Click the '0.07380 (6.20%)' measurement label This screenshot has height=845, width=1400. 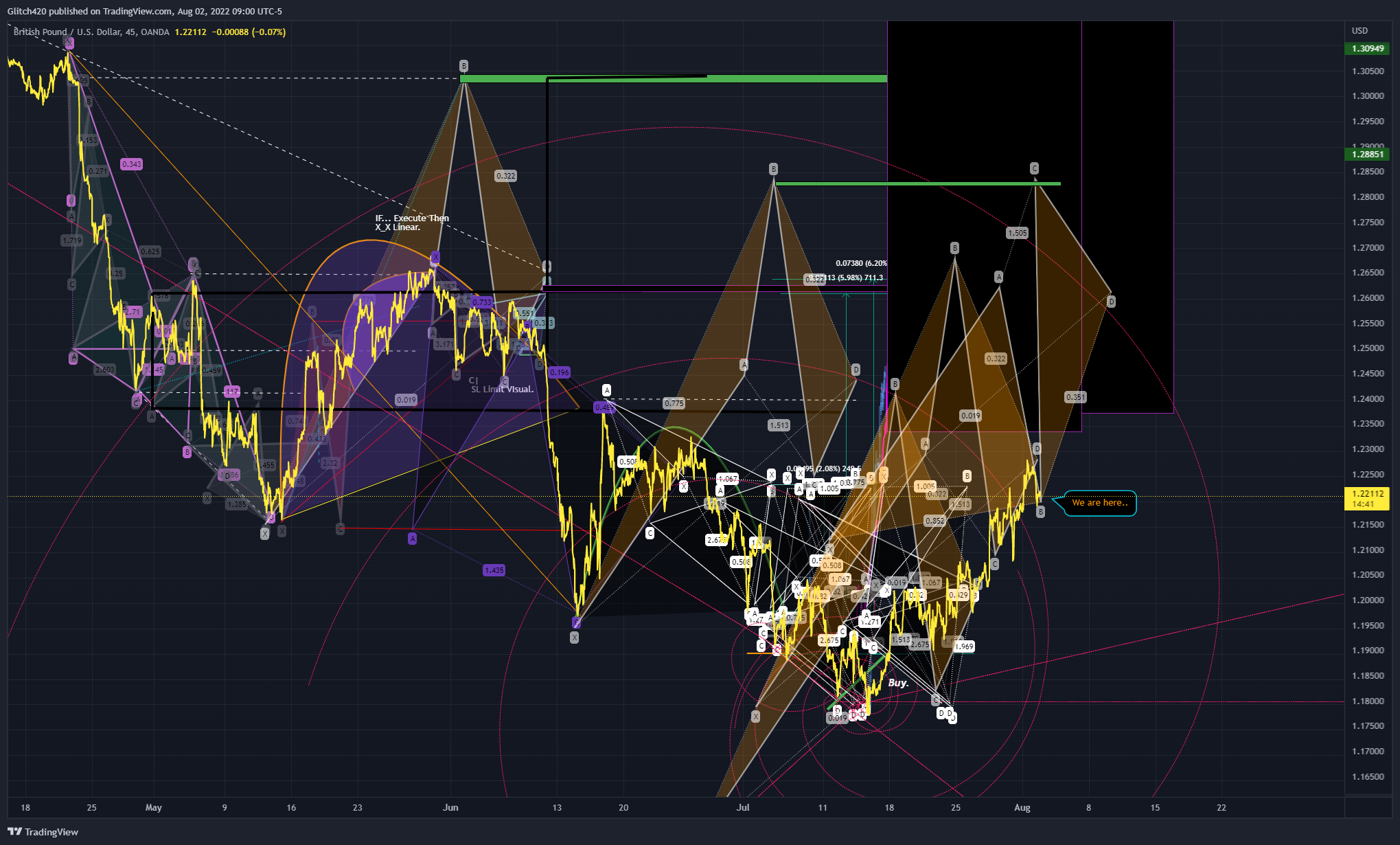tap(862, 263)
